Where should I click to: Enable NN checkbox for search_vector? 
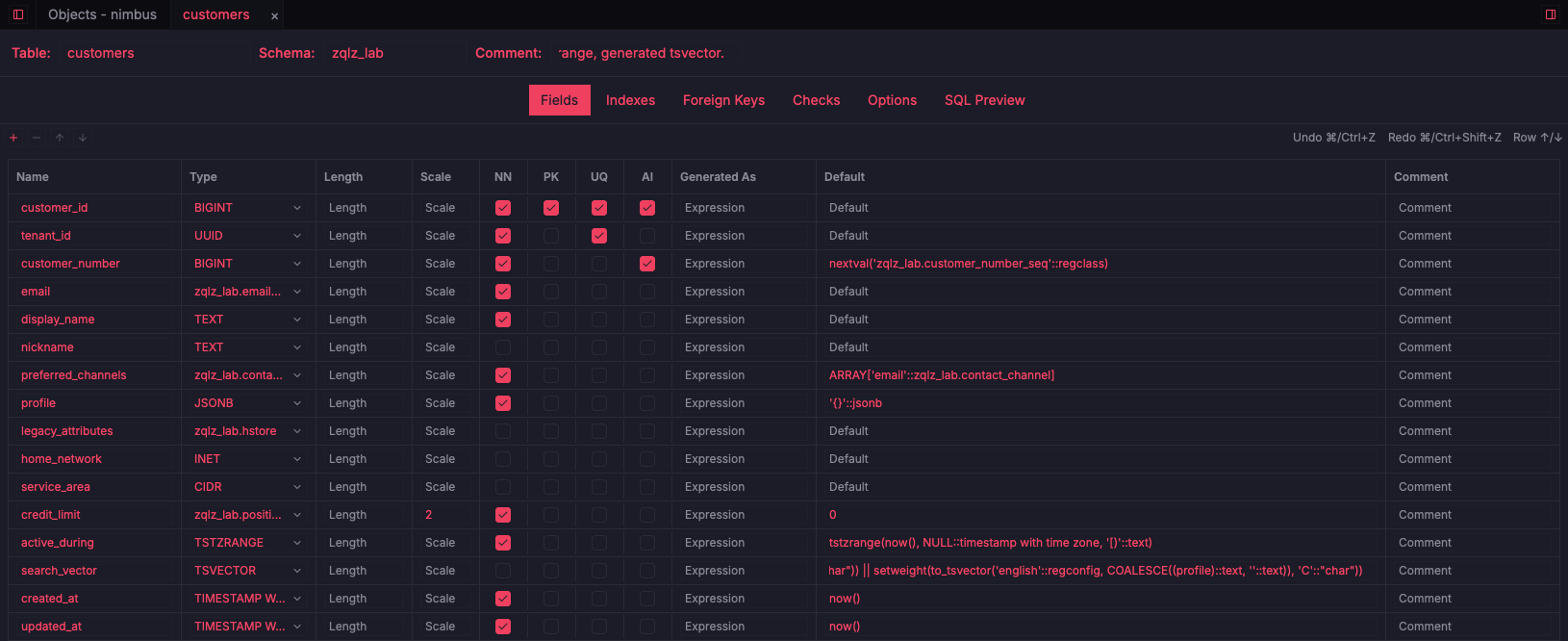pyautogui.click(x=503, y=571)
